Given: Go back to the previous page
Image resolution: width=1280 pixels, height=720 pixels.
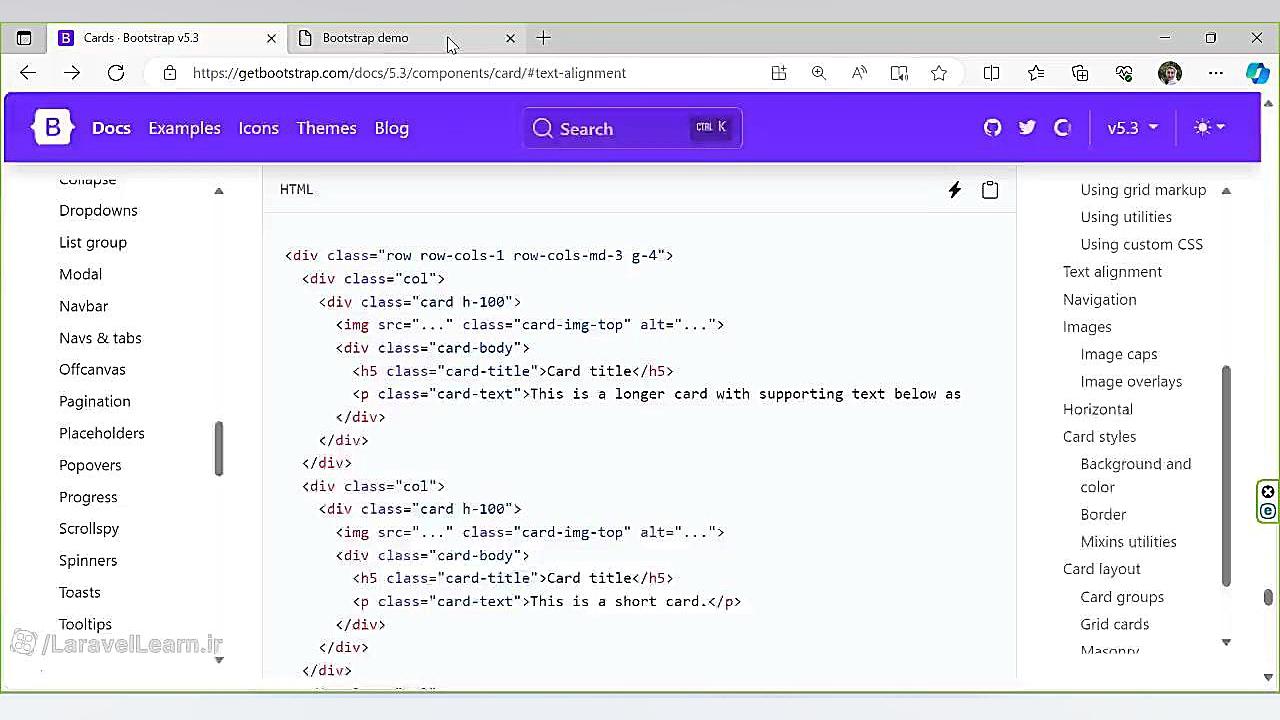Looking at the screenshot, I should pyautogui.click(x=28, y=73).
